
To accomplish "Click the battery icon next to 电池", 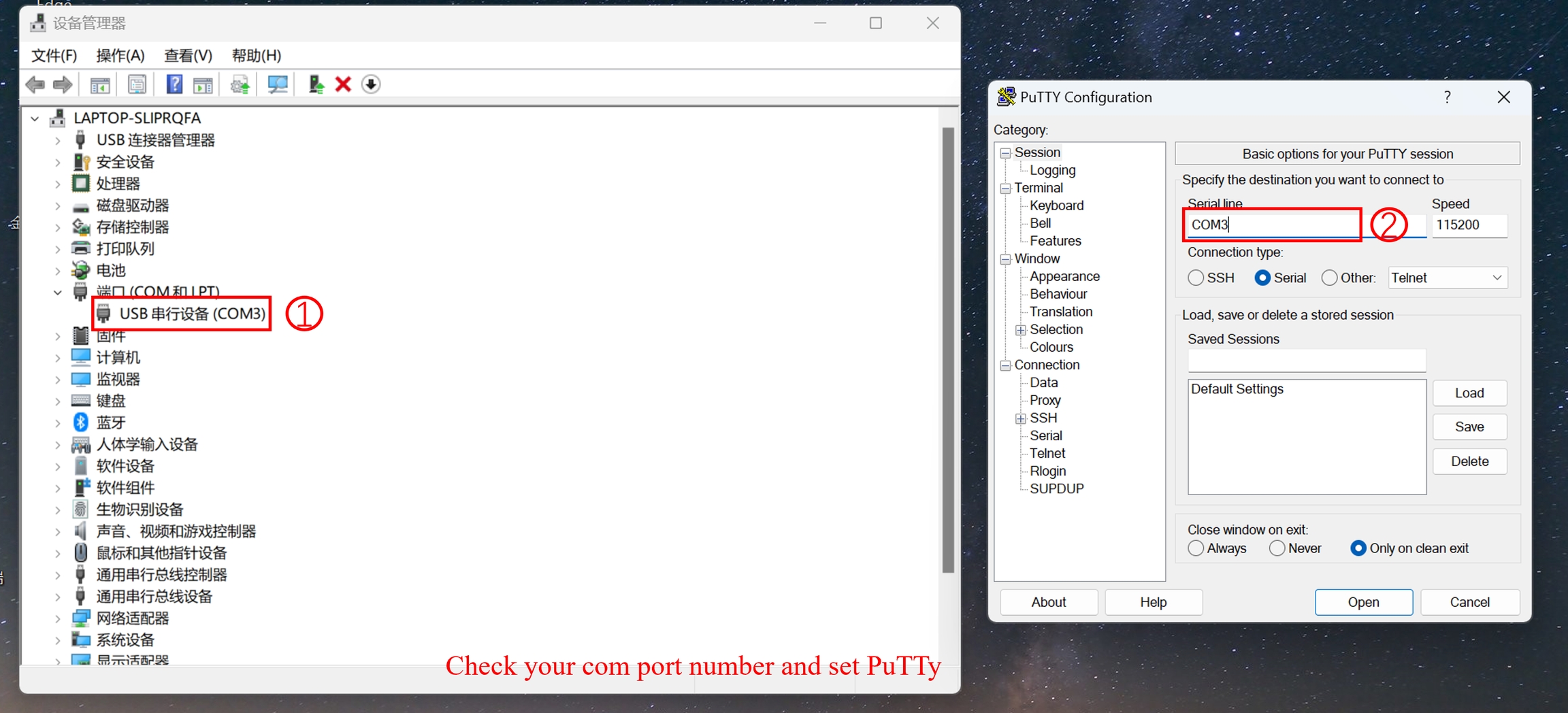I will [x=81, y=270].
